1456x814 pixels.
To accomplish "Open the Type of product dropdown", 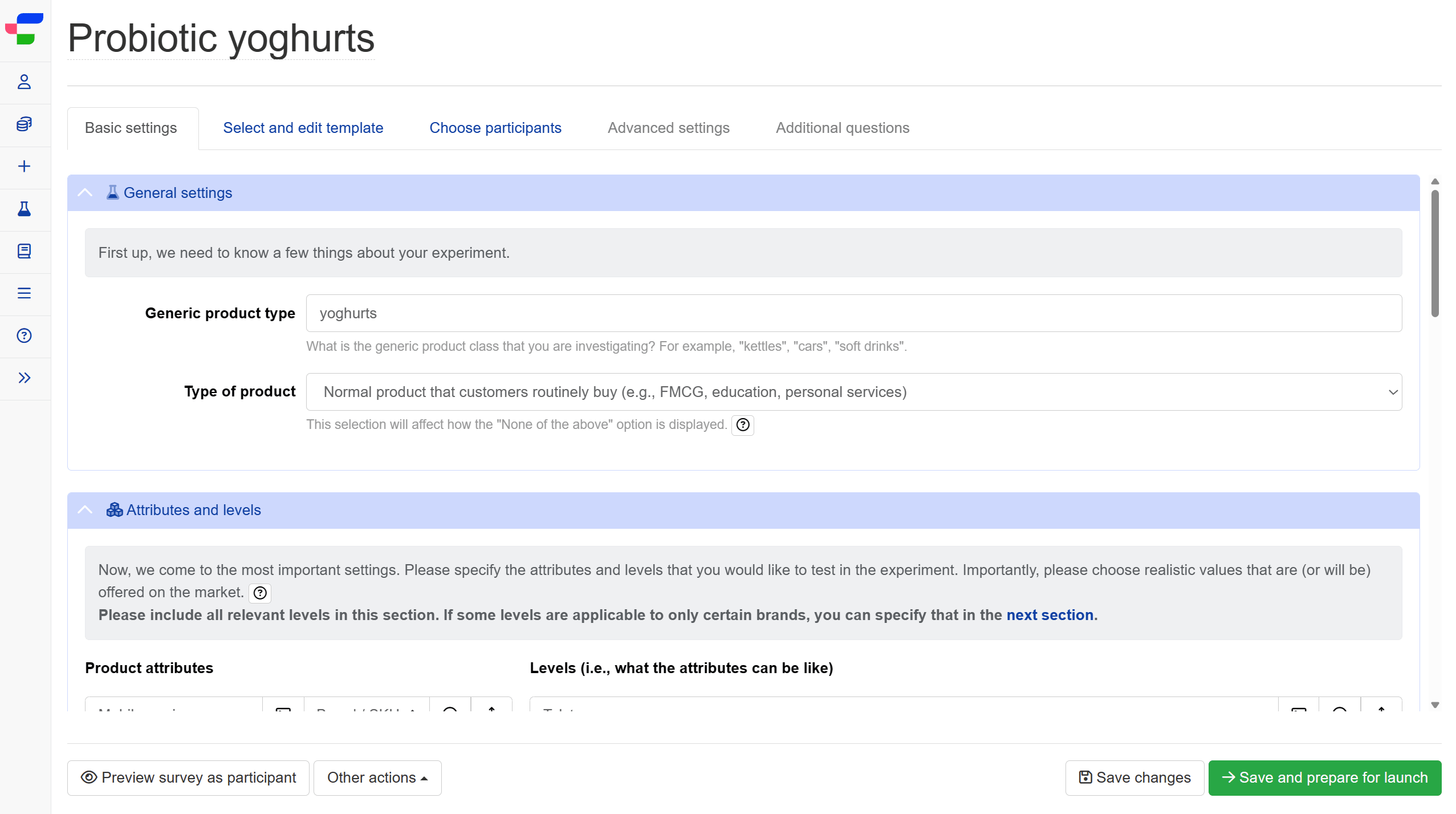I will [853, 392].
